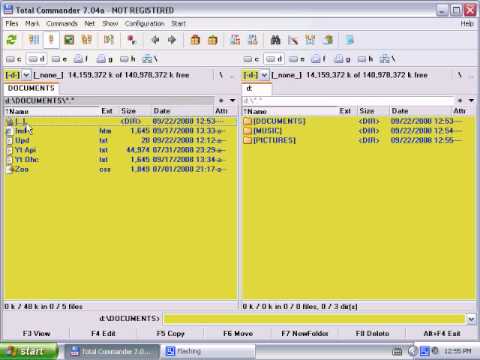This screenshot has width=480, height=360.
Task: Click the command line input field
Action: pos(315,319)
